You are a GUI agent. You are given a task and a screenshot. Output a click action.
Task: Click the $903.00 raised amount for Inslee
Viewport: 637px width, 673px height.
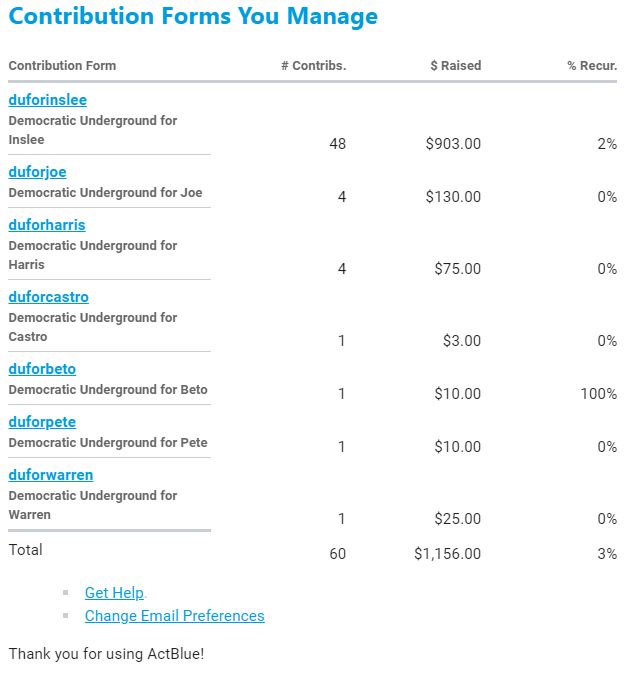pyautogui.click(x=453, y=144)
